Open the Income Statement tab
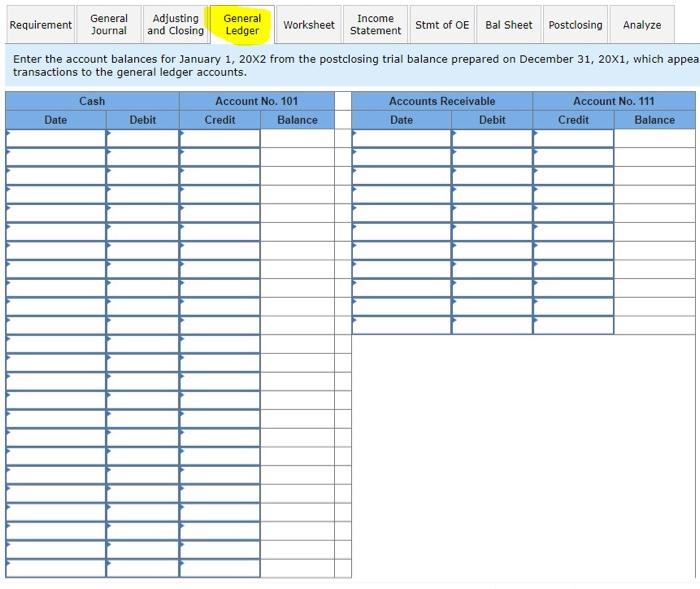 coord(375,25)
